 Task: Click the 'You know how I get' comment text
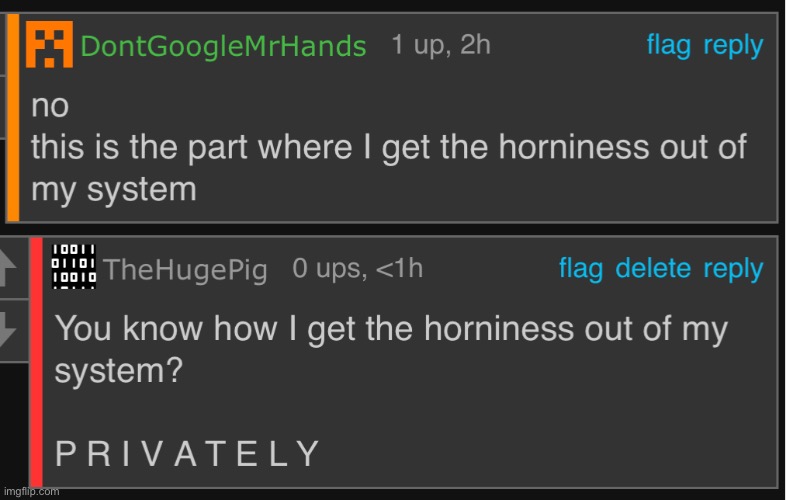pos(390,329)
